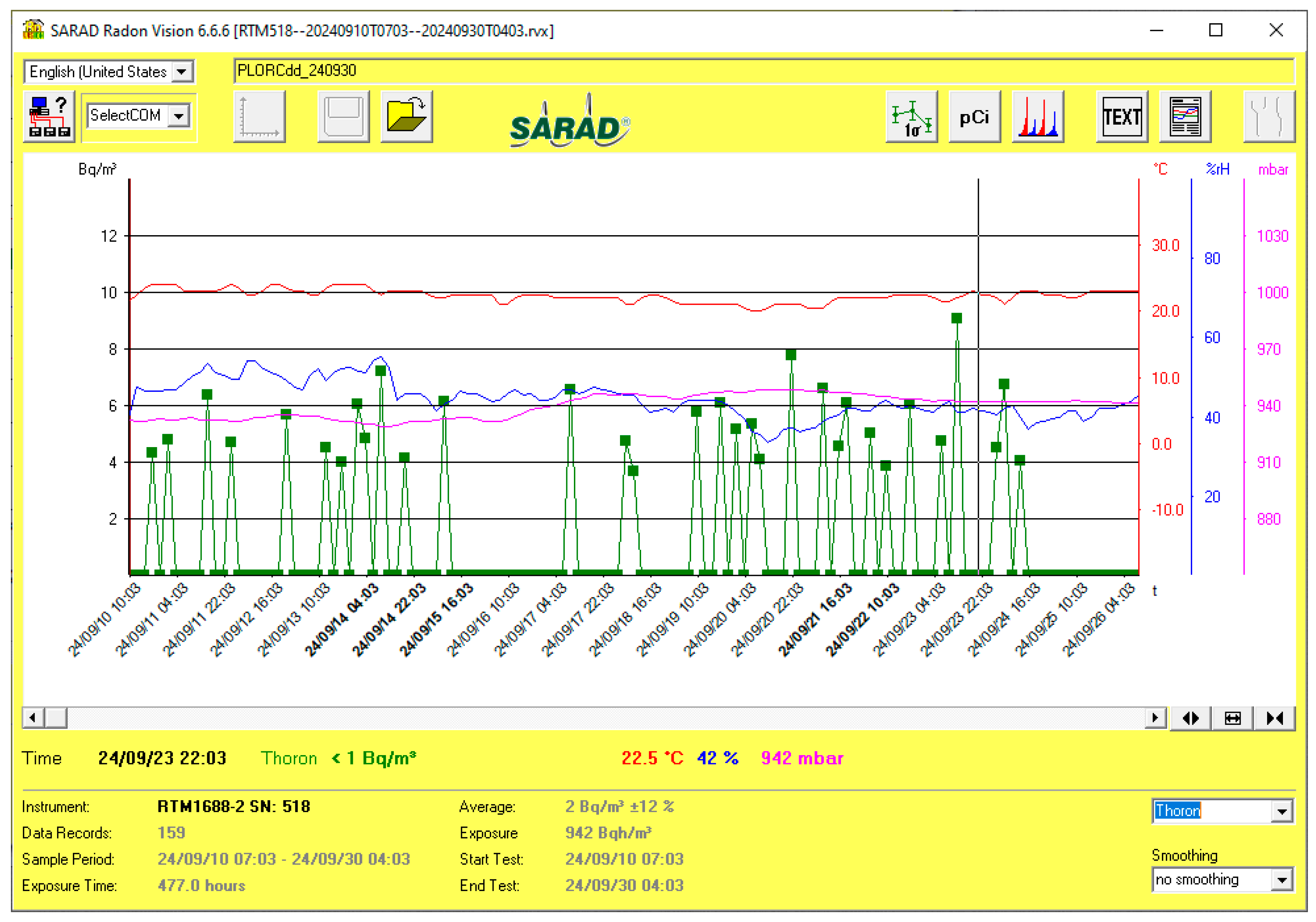Viewport: 1316px width, 922px height.
Task: Open the SelectCOM port dropdown
Action: point(179,116)
